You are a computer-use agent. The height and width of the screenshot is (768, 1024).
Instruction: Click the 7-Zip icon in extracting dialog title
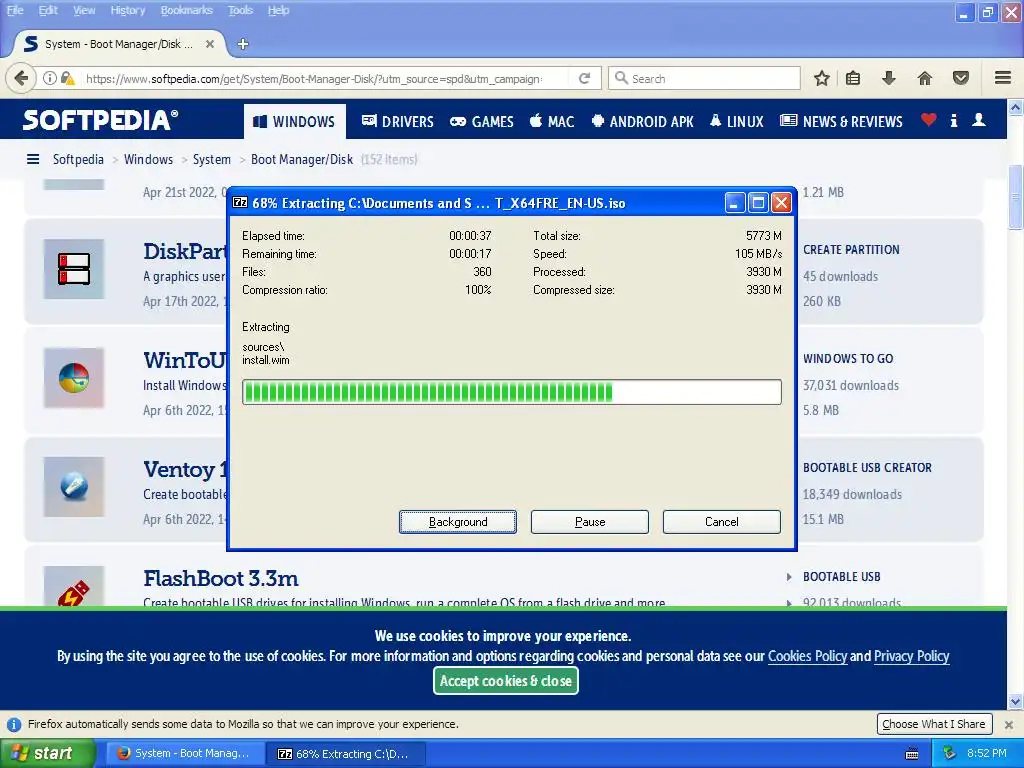[240, 202]
